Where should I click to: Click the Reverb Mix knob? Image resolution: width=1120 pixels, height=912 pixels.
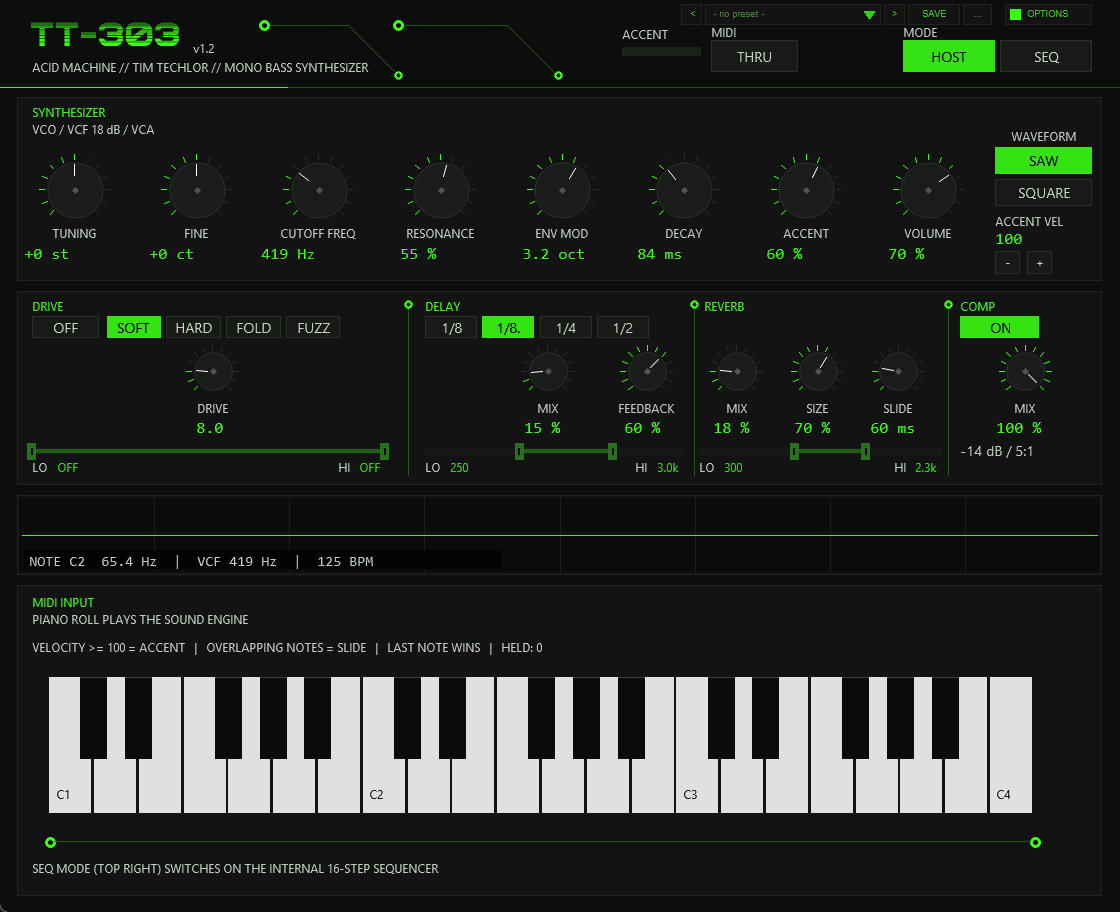[736, 371]
